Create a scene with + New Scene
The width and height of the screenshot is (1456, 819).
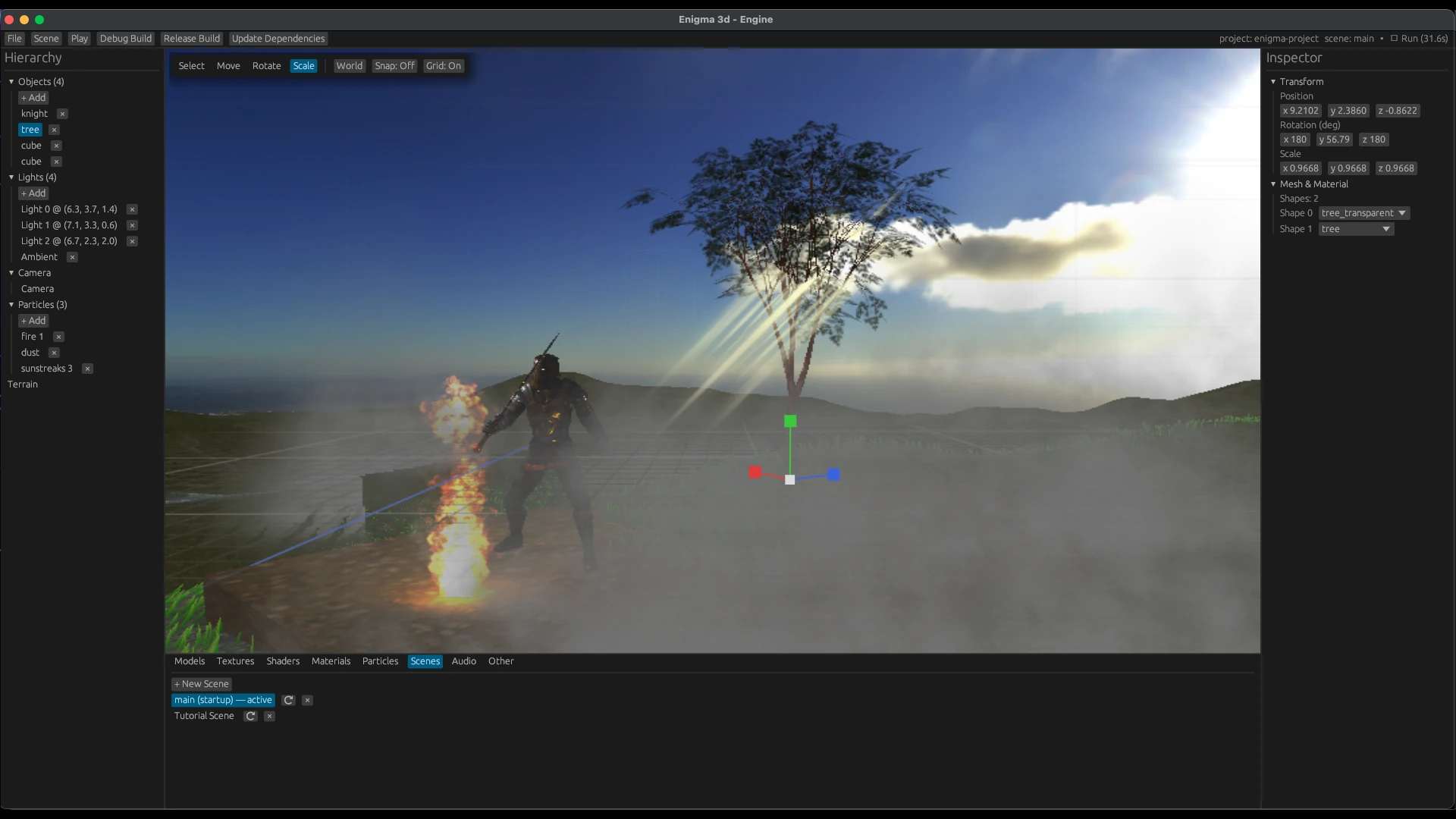[202, 684]
